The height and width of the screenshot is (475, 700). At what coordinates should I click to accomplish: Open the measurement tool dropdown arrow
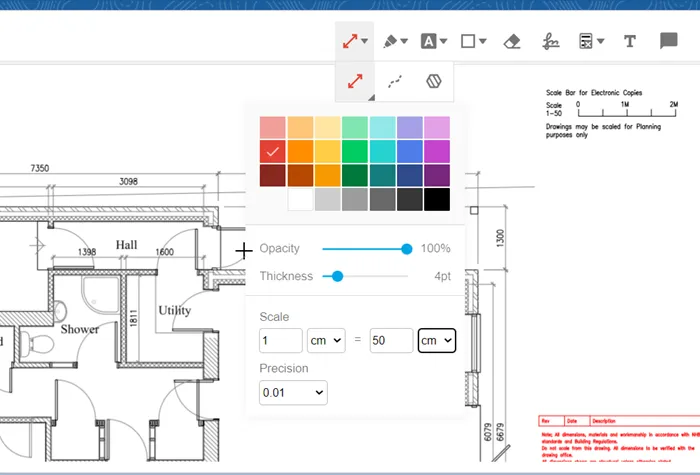click(365, 41)
